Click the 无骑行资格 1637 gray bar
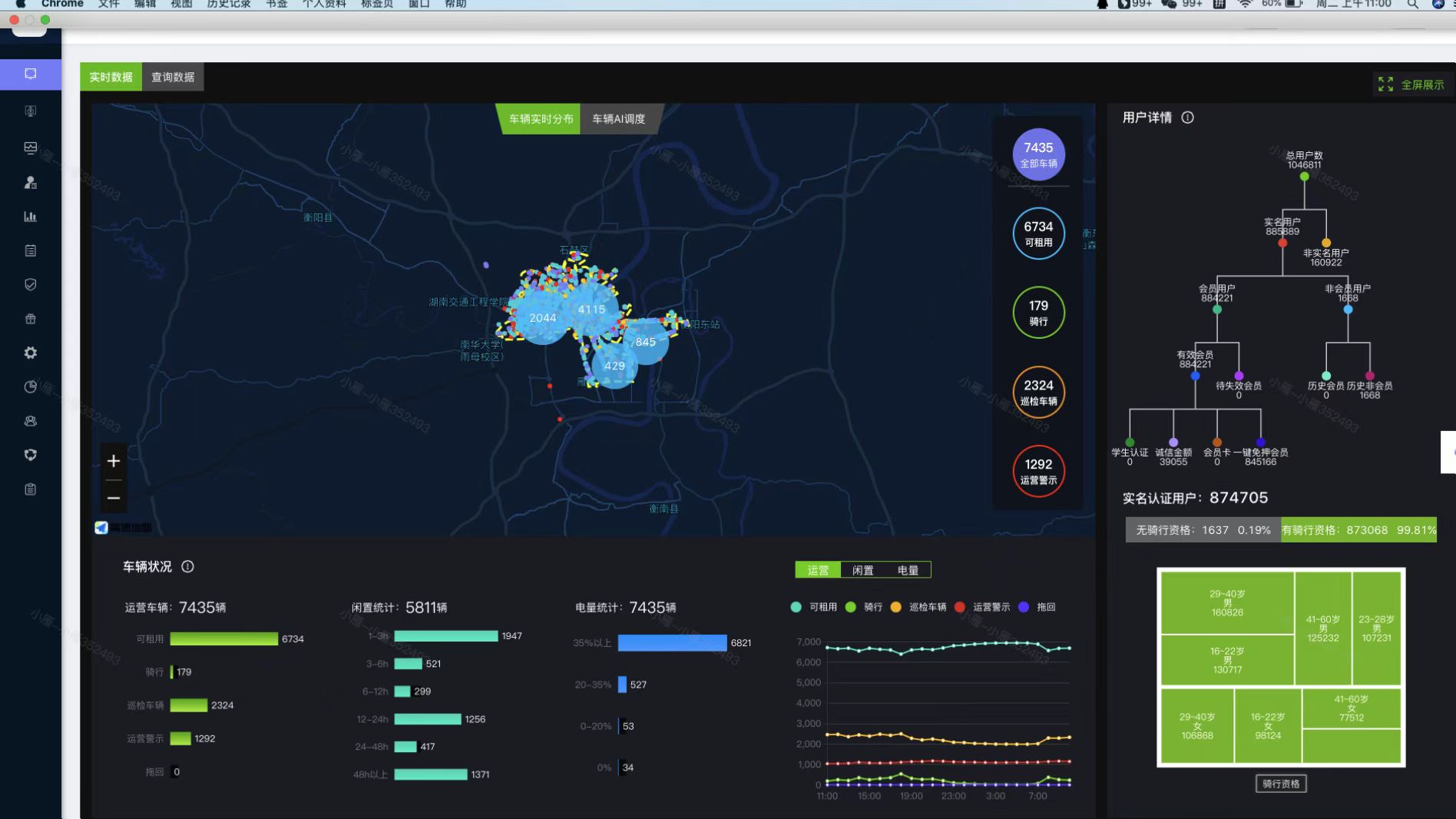 tap(1203, 530)
